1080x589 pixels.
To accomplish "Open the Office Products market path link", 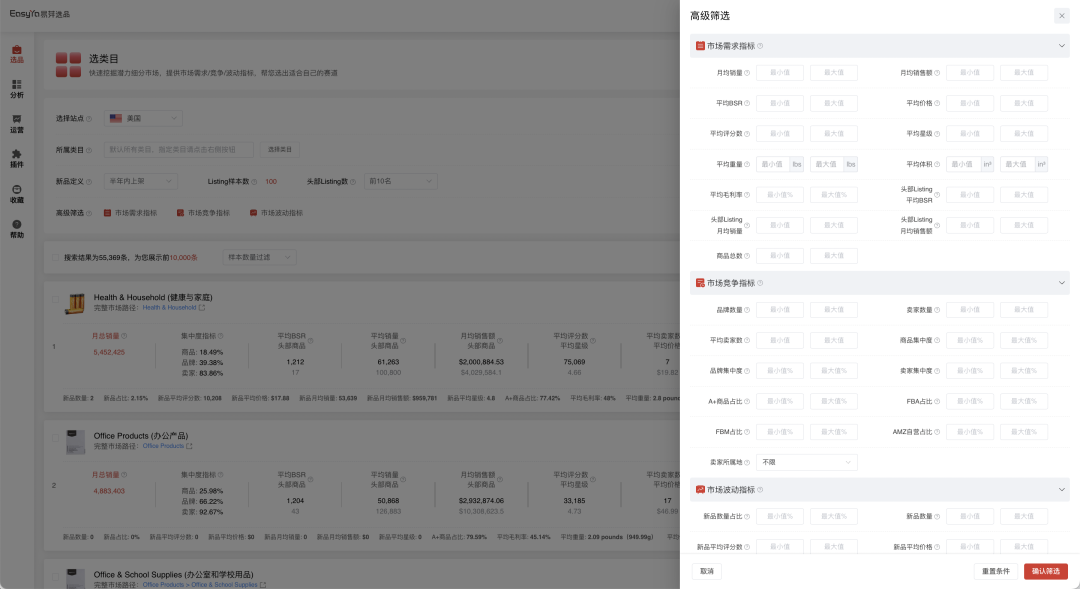I will pos(163,446).
